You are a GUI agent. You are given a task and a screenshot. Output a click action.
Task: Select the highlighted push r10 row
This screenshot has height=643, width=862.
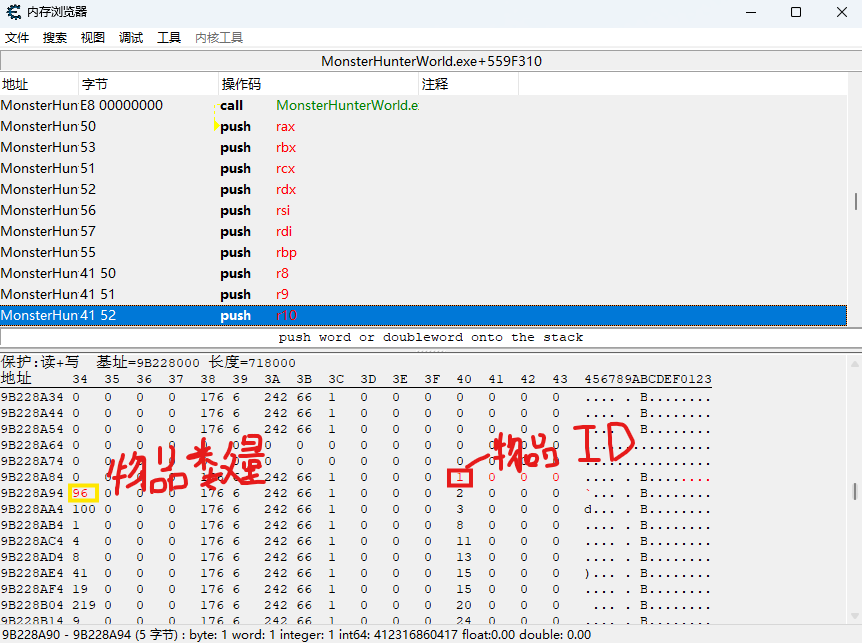pos(300,315)
